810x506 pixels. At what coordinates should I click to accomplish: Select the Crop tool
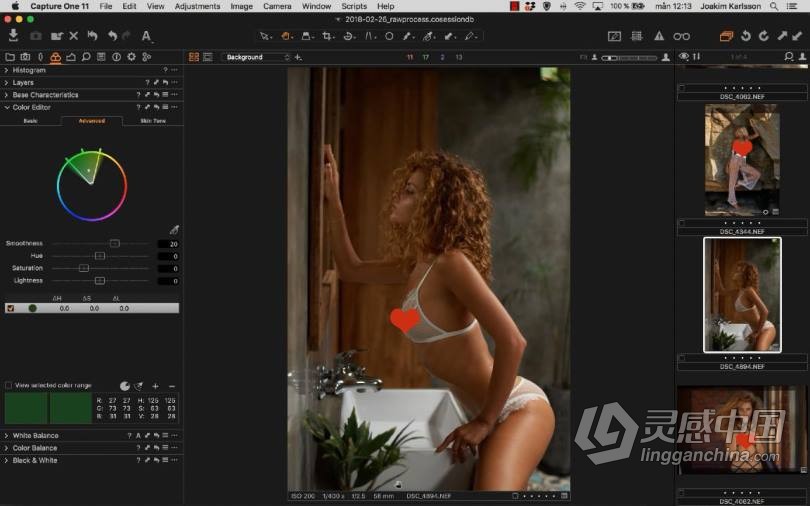coord(327,36)
